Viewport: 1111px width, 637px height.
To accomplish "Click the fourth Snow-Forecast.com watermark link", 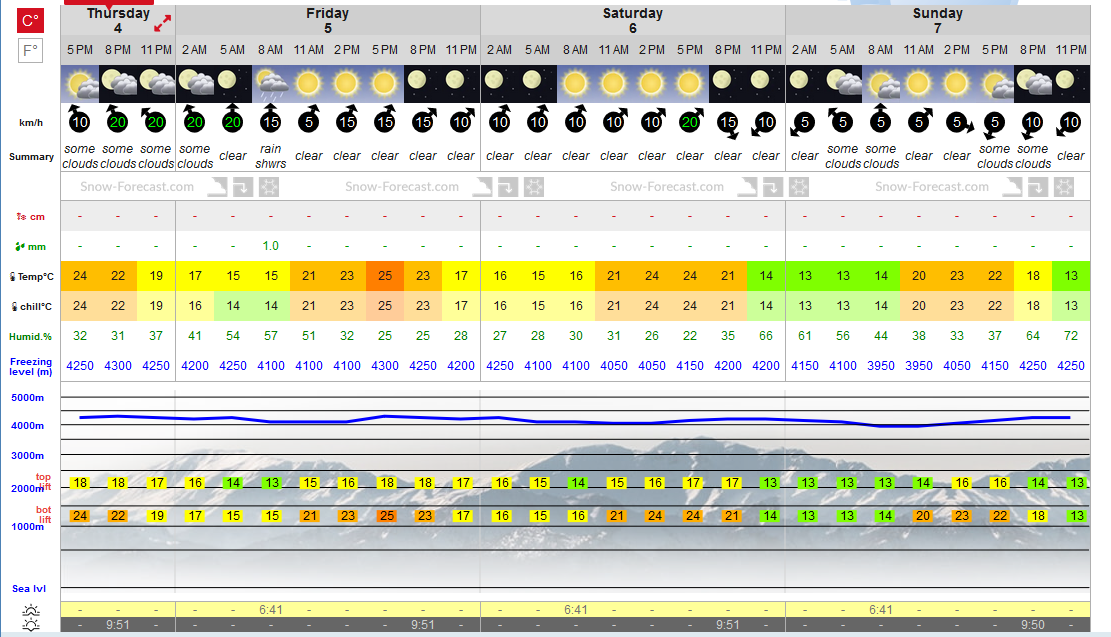I will (932, 187).
